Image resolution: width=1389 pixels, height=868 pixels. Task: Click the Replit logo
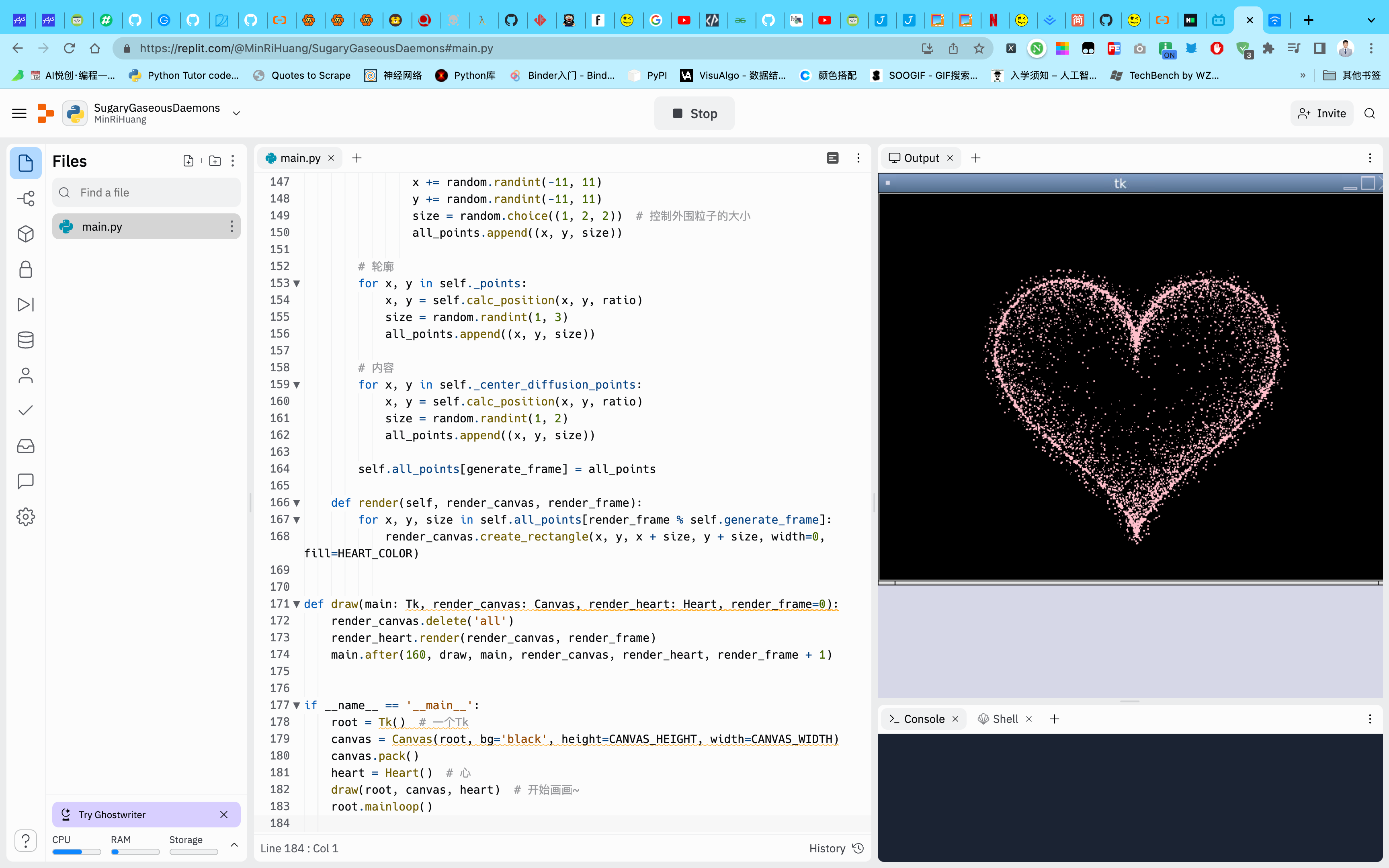[x=45, y=113]
